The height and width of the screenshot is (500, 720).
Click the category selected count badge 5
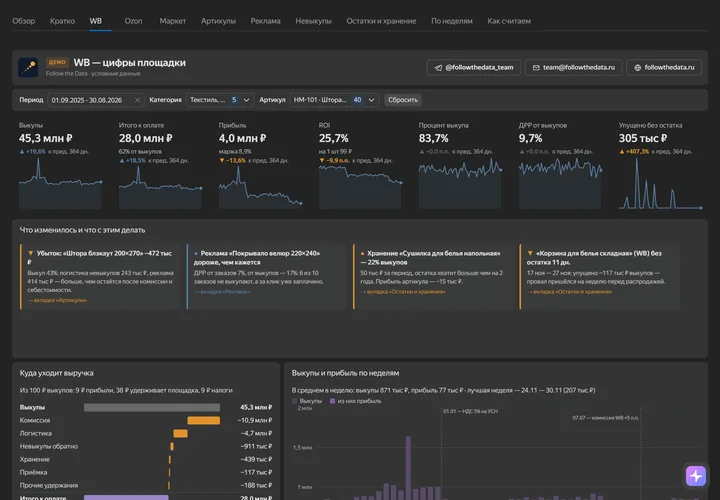[234, 100]
